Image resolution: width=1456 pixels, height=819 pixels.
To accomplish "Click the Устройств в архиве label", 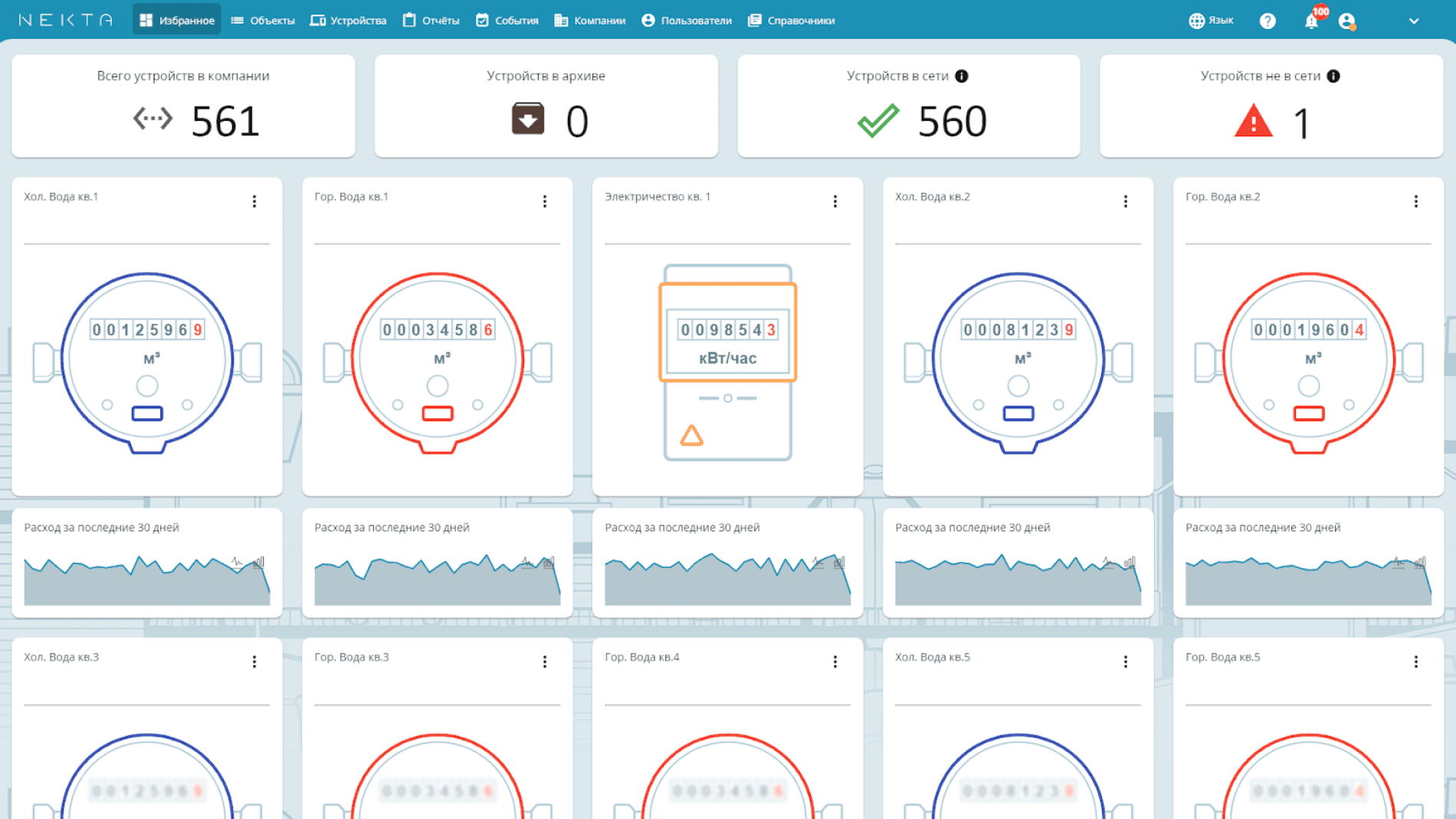I will click(x=546, y=76).
